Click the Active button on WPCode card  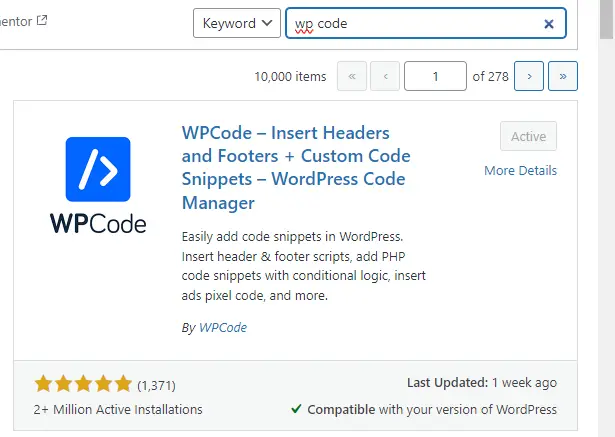pos(528,137)
